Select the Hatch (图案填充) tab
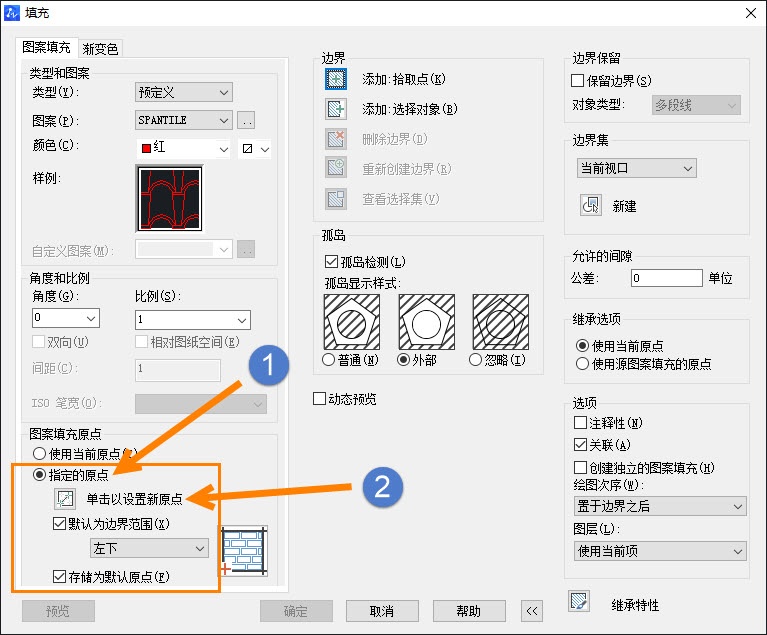Viewport: 767px width, 635px height. pos(46,47)
